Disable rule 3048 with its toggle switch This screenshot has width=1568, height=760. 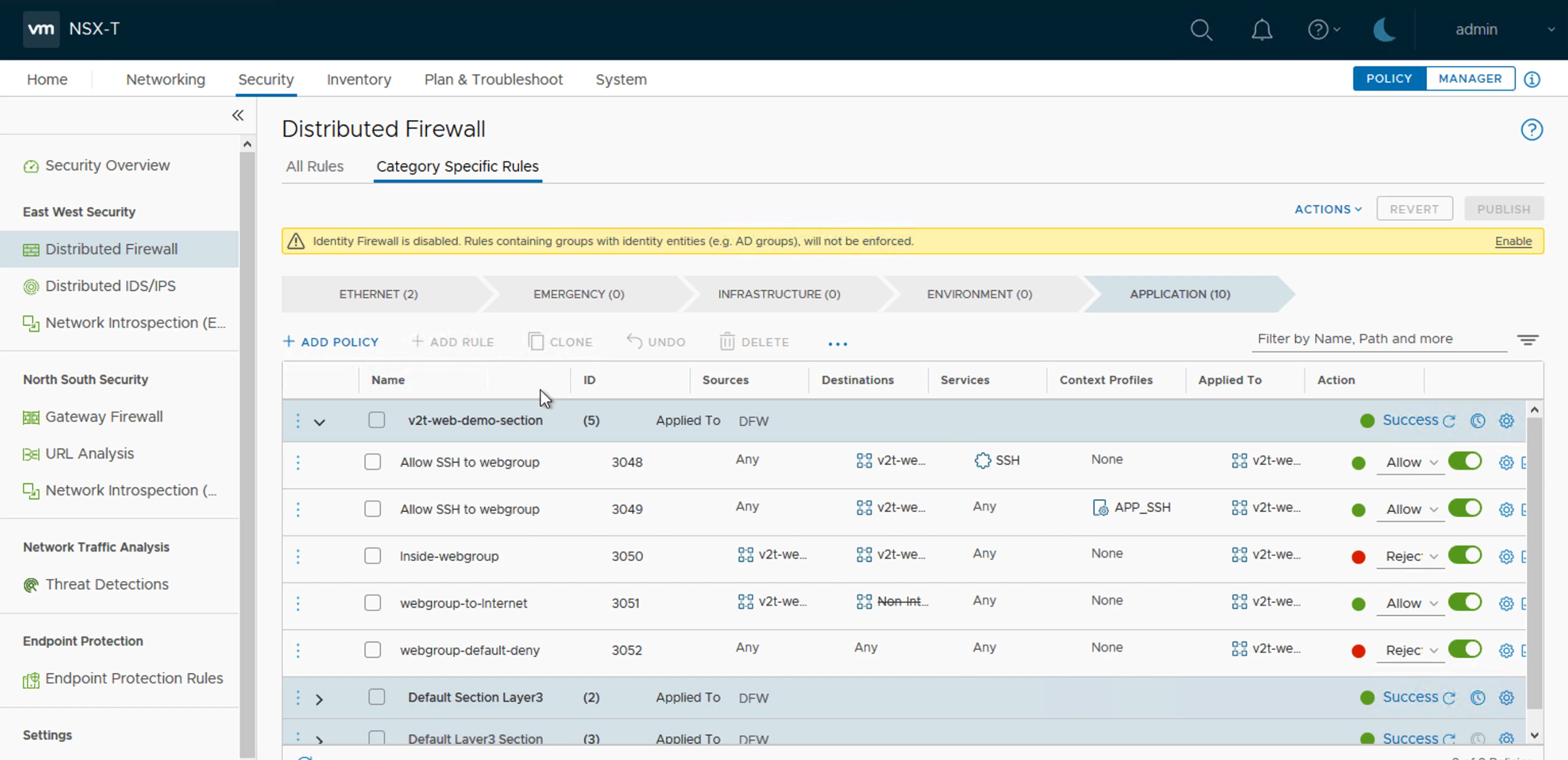tap(1464, 461)
